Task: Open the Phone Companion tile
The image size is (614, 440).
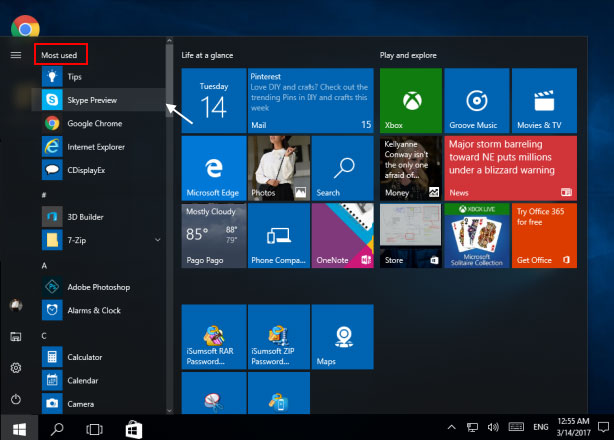Action: [279, 236]
